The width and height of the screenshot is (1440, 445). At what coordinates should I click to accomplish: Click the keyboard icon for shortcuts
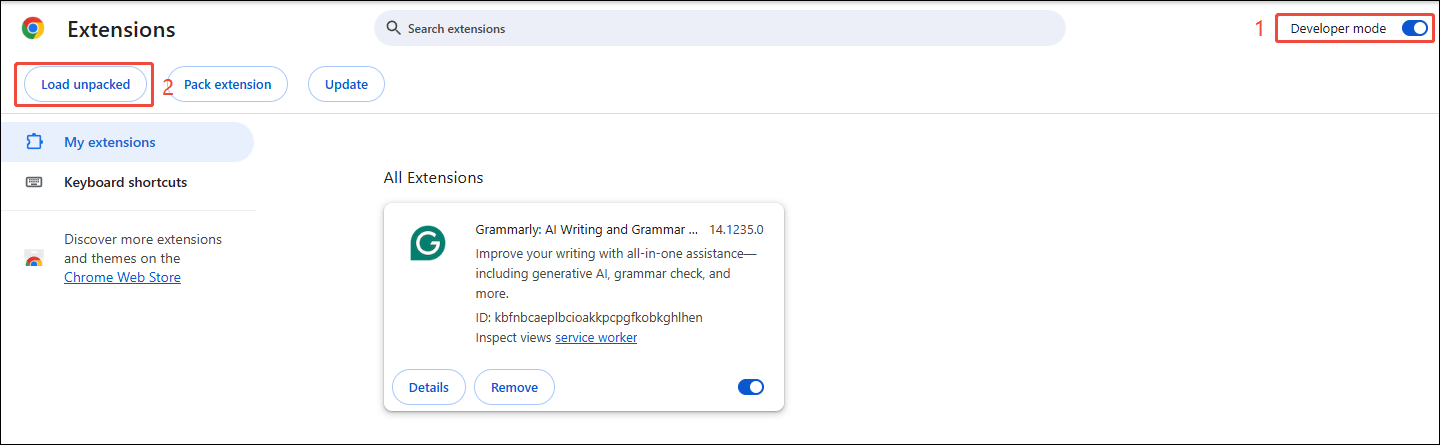pyautogui.click(x=34, y=182)
